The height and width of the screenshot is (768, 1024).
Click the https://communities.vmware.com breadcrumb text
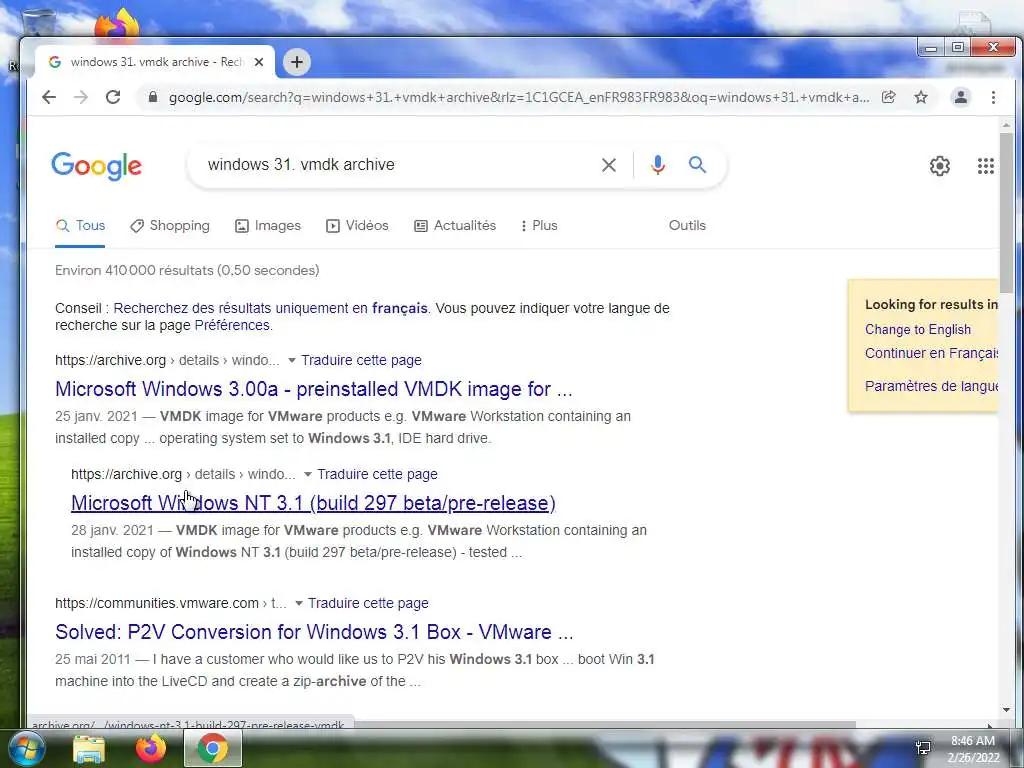(x=157, y=603)
